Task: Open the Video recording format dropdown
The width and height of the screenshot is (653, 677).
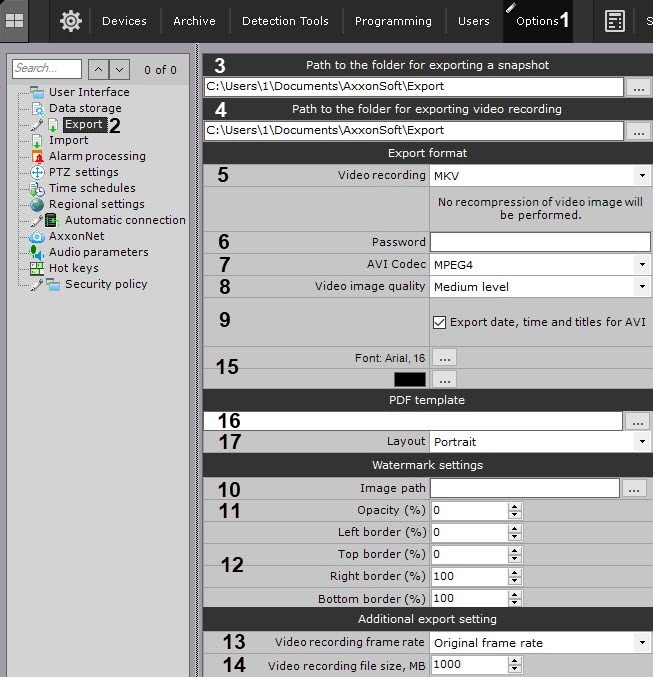Action: coord(642,175)
